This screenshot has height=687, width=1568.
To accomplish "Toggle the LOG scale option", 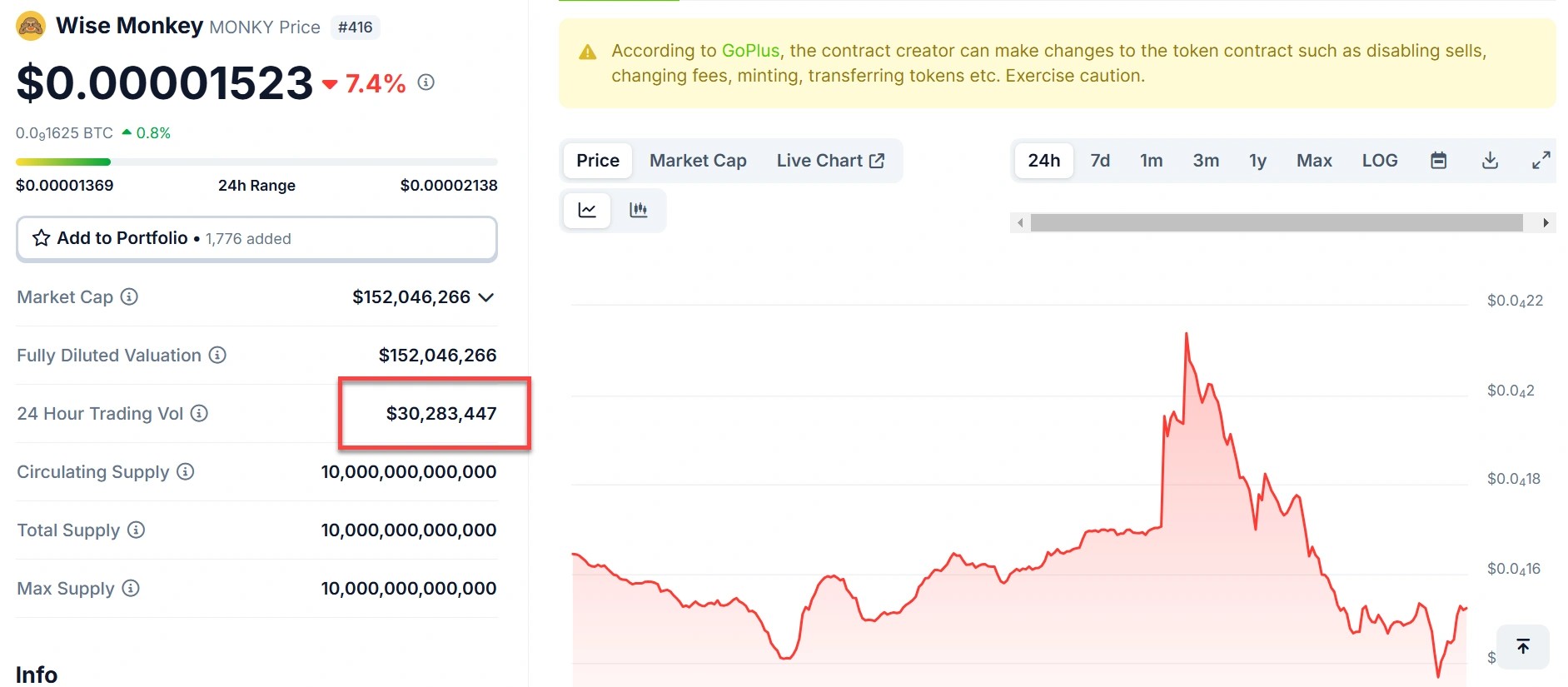I will click(x=1379, y=161).
